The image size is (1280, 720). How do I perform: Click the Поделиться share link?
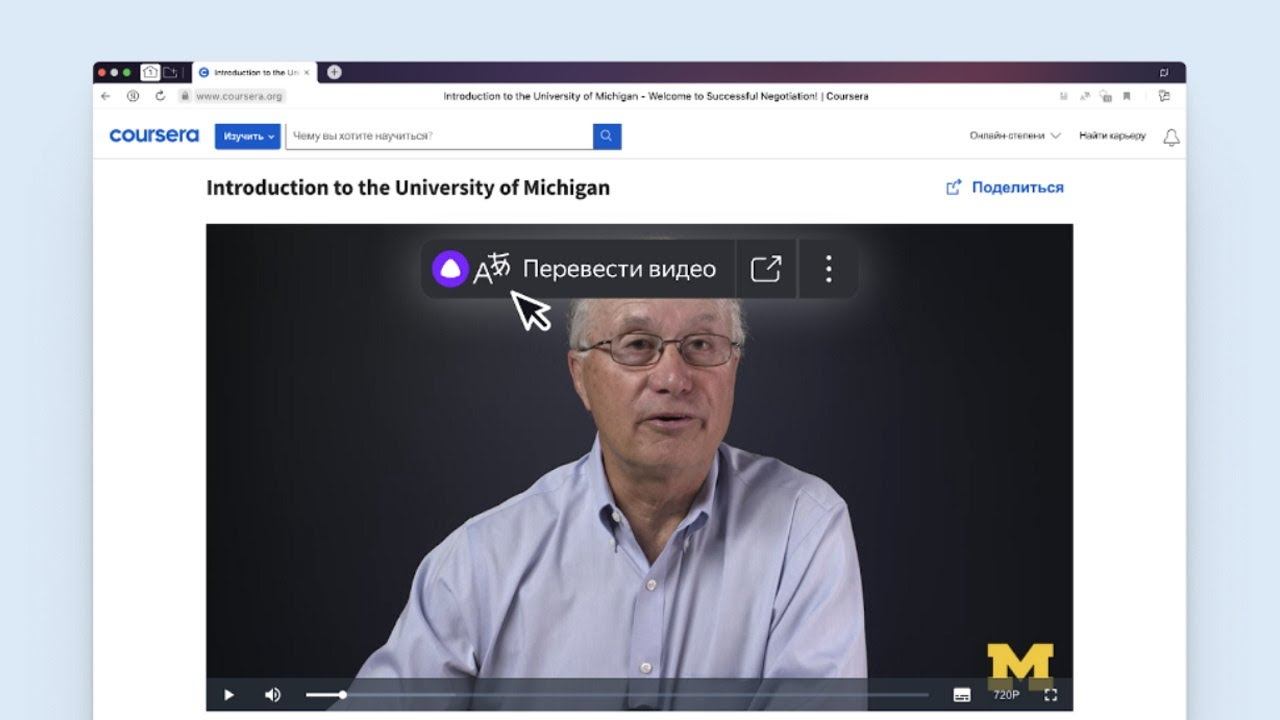[x=1005, y=187]
